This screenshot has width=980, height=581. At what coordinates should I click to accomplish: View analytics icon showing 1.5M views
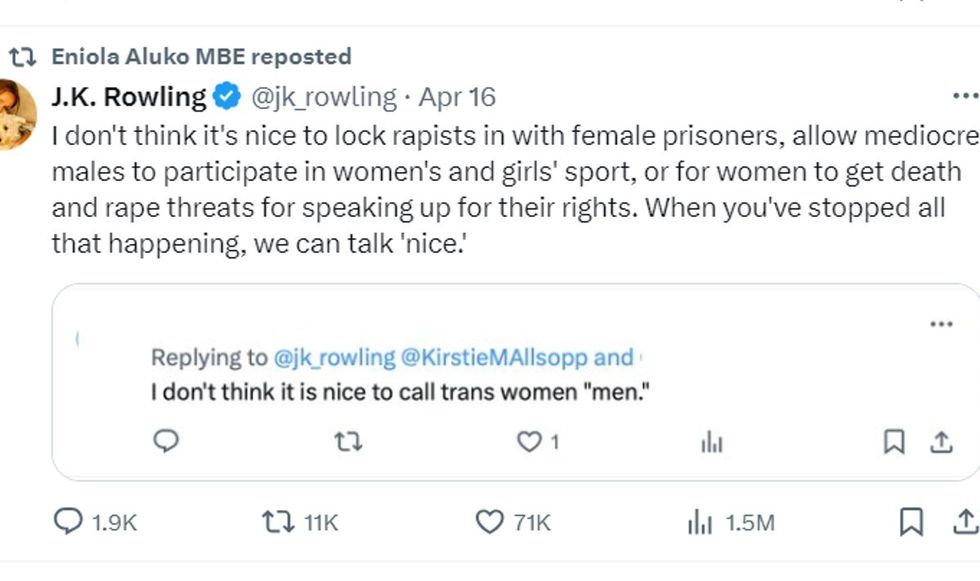[x=698, y=521]
